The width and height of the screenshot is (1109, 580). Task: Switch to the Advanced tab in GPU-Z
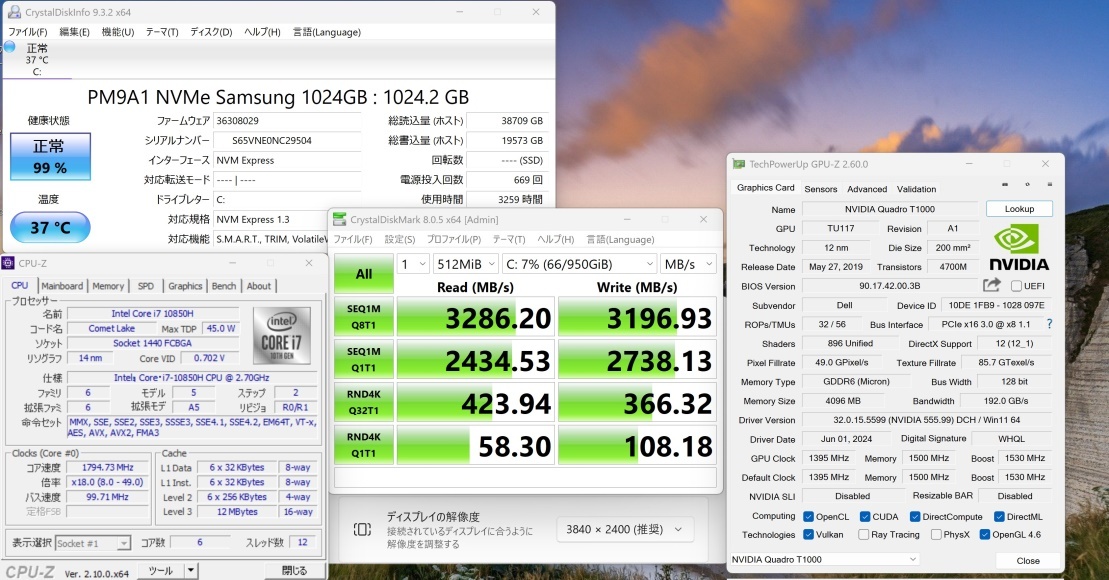867,189
